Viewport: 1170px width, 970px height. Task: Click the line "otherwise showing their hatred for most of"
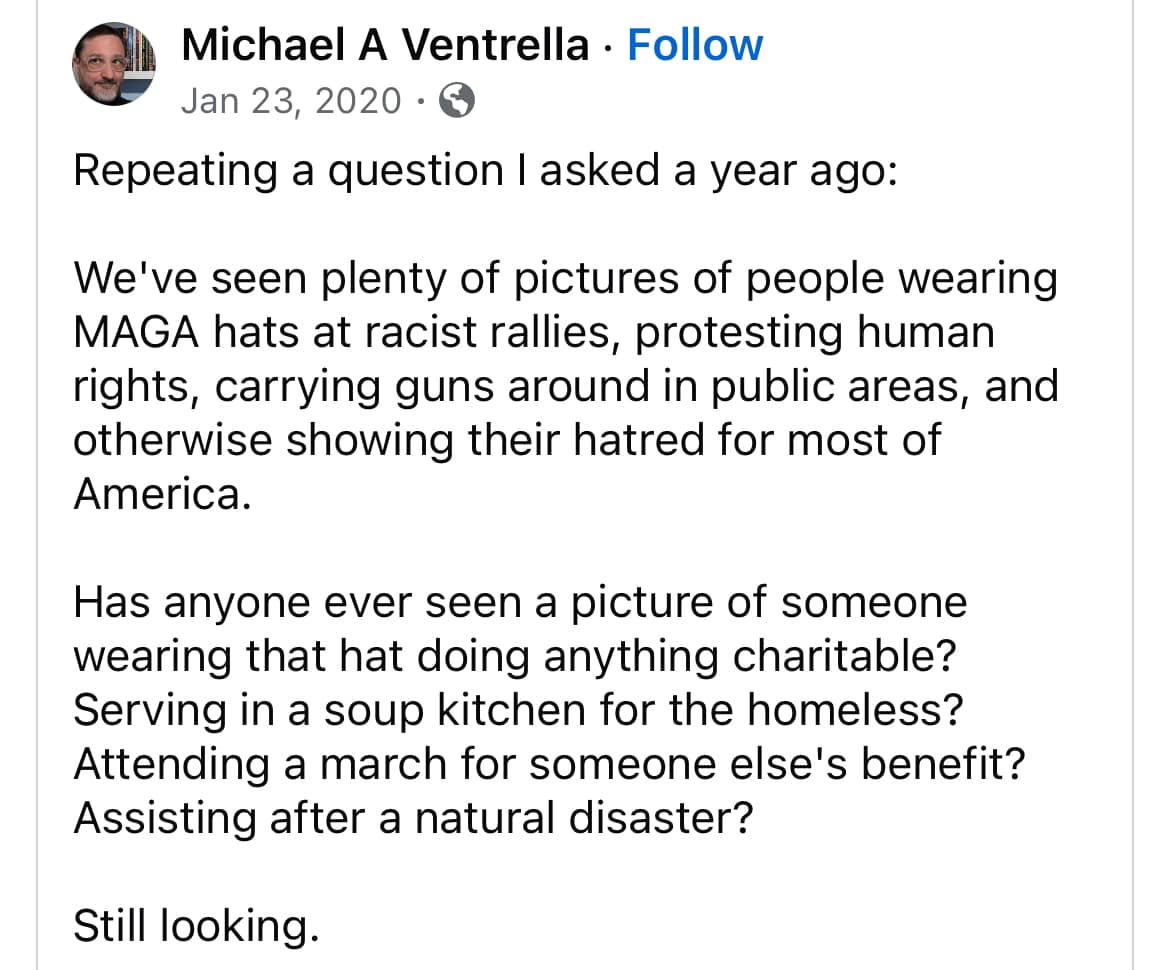(507, 441)
